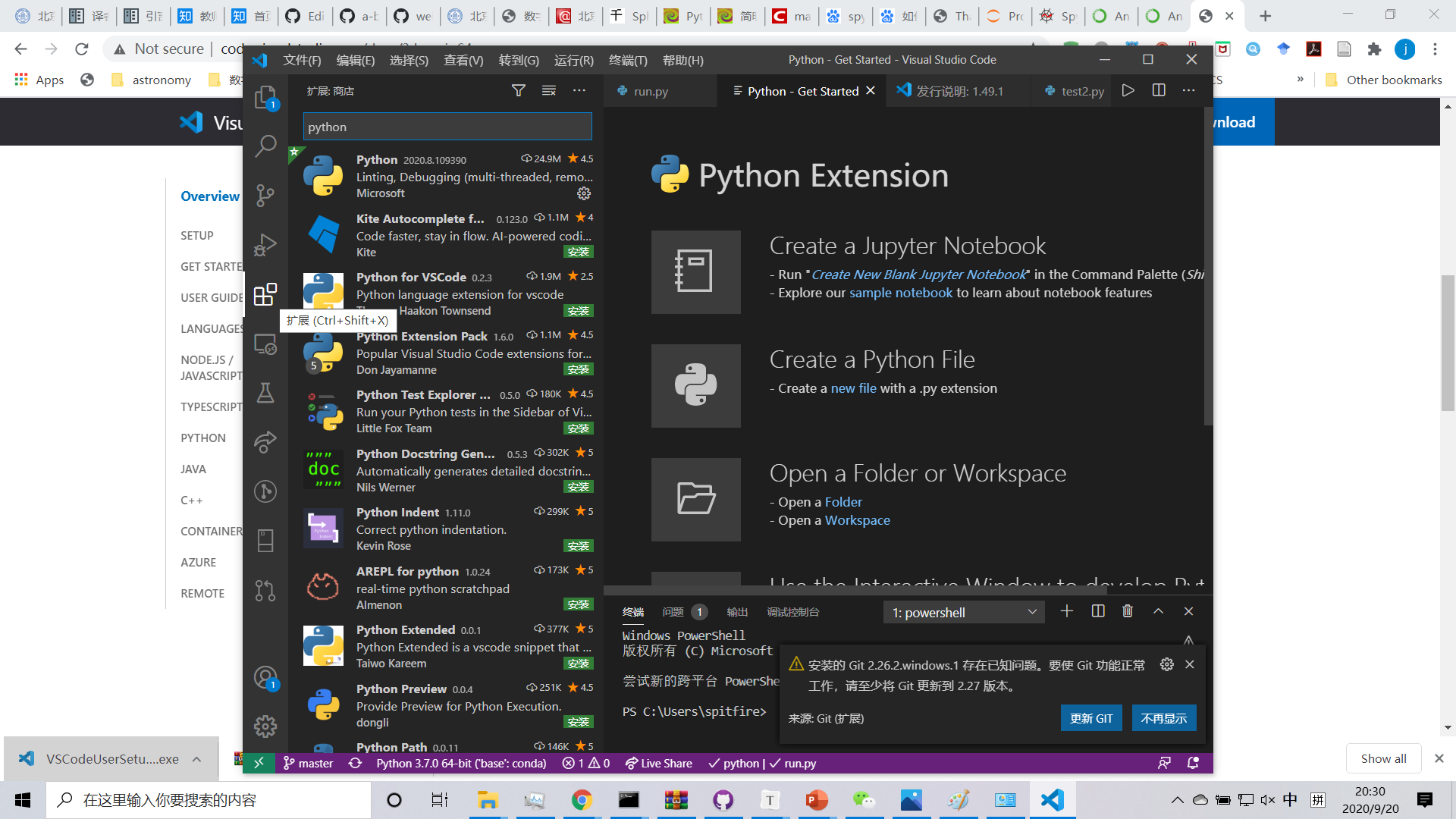The image size is (1456, 819).
Task: Click the Open a Folder link
Action: 843,502
